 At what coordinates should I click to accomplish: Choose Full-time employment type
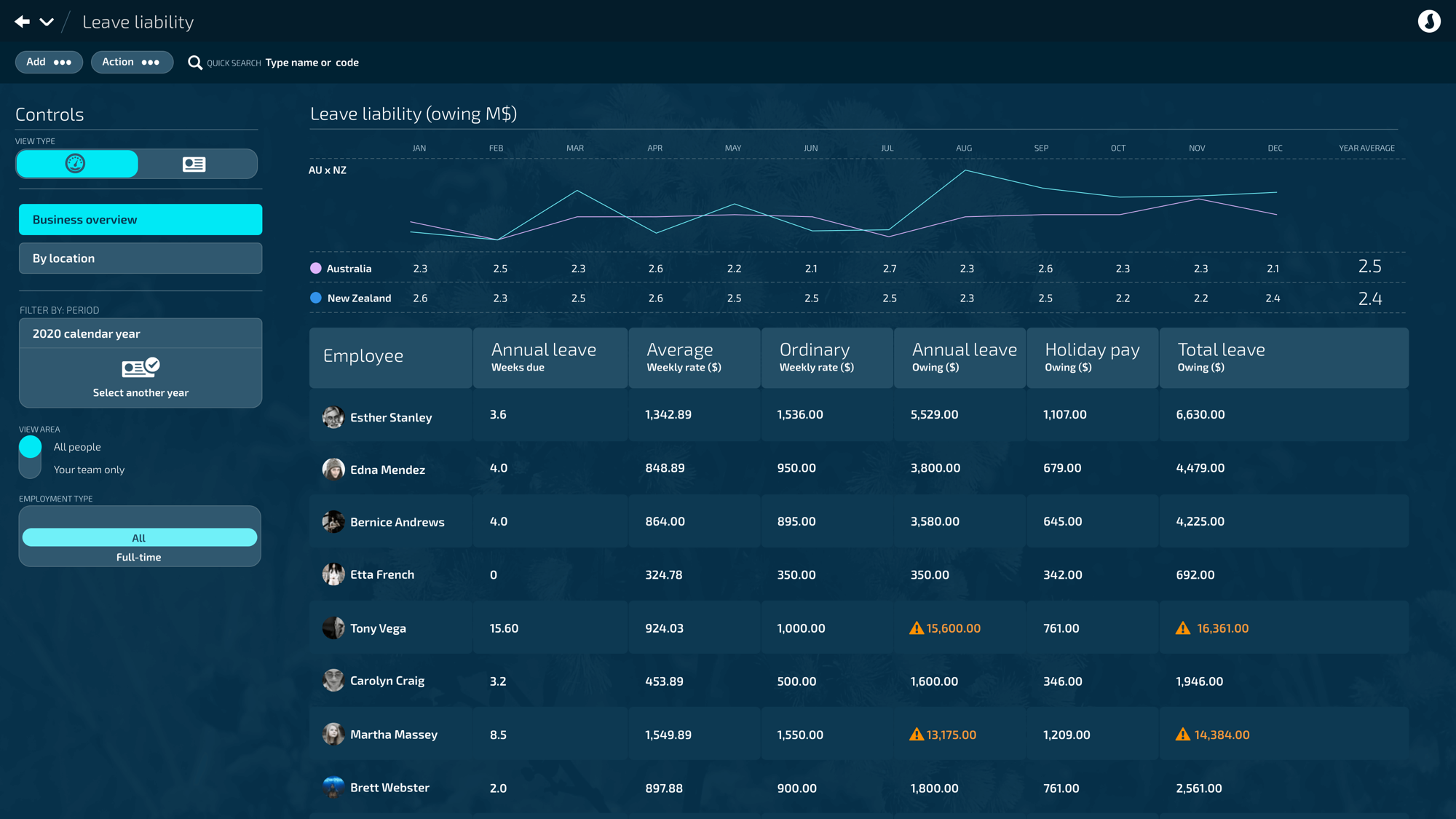coord(139,557)
